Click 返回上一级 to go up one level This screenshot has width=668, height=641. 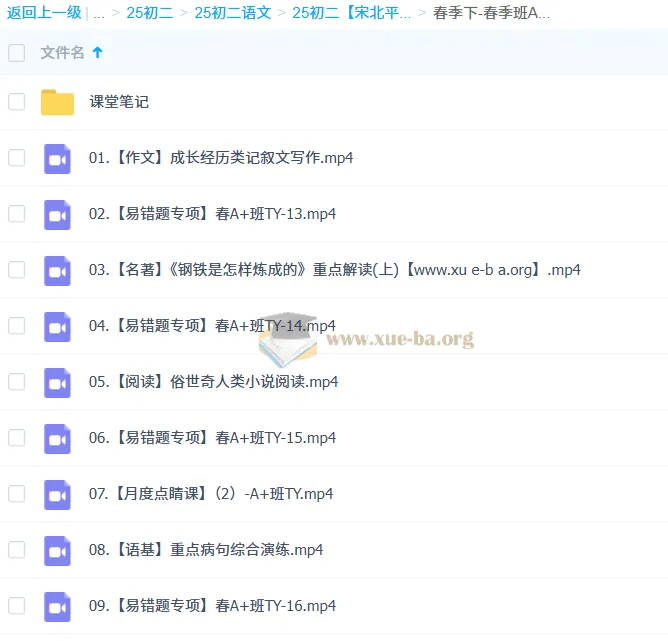pyautogui.click(x=44, y=13)
